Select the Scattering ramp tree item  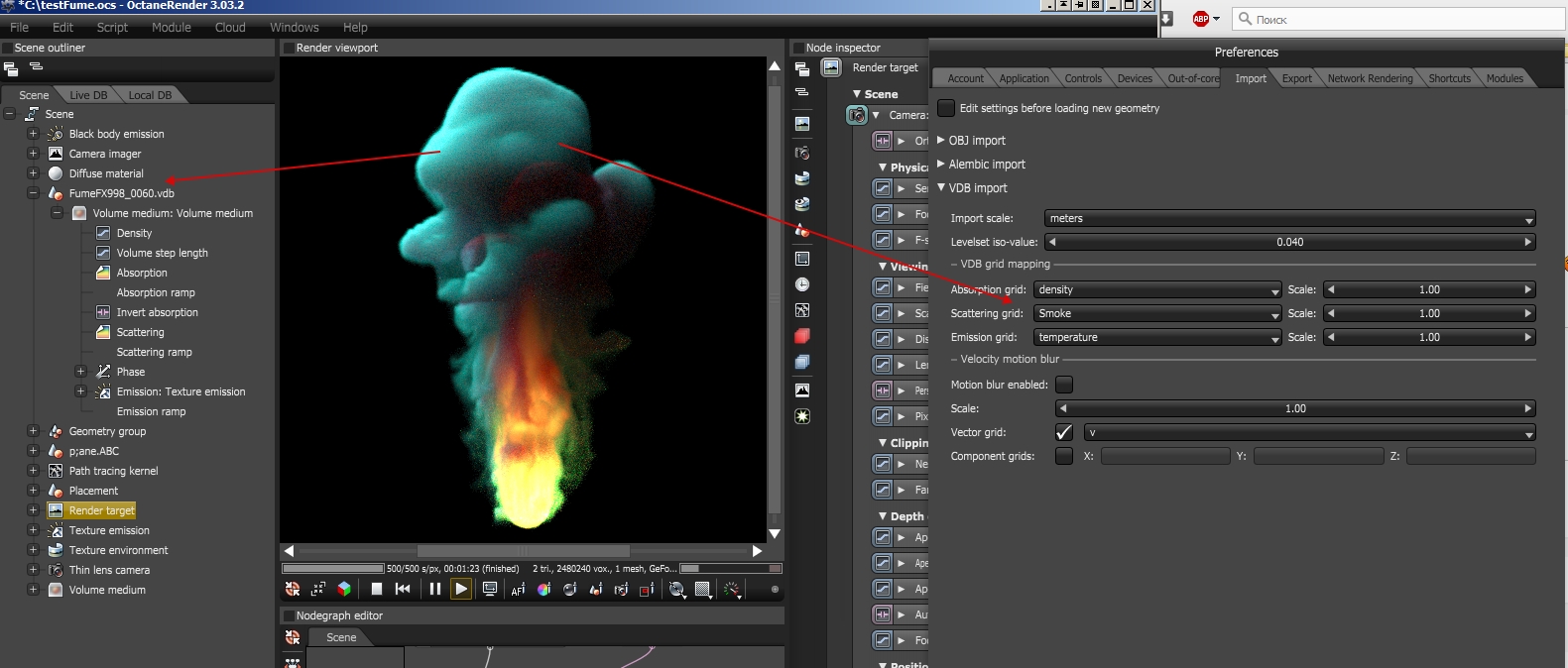point(154,352)
